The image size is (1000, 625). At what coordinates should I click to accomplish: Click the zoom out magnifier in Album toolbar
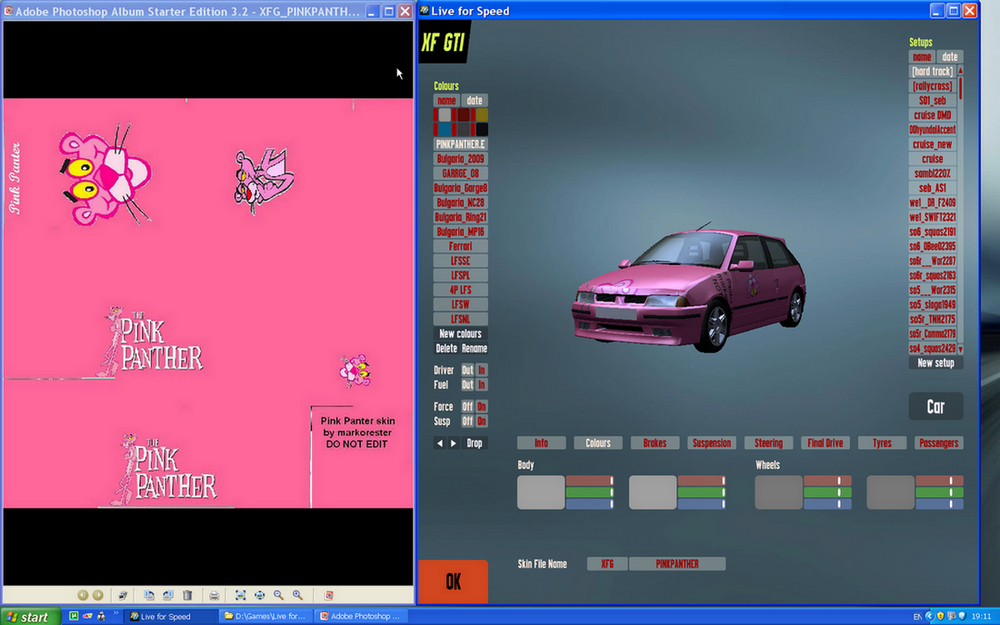[x=279, y=595]
